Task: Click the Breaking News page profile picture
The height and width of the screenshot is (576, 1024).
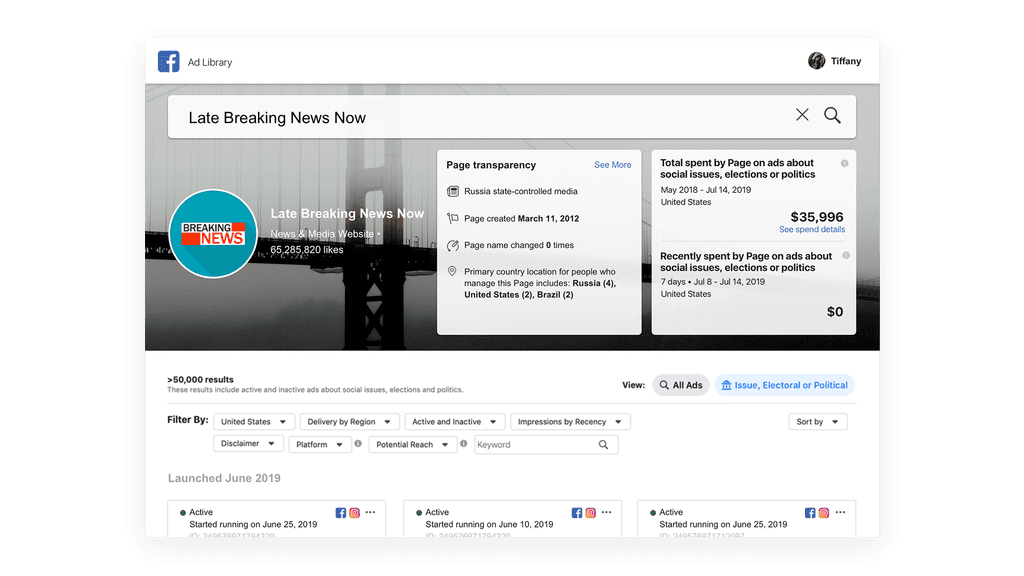Action: pyautogui.click(x=213, y=234)
